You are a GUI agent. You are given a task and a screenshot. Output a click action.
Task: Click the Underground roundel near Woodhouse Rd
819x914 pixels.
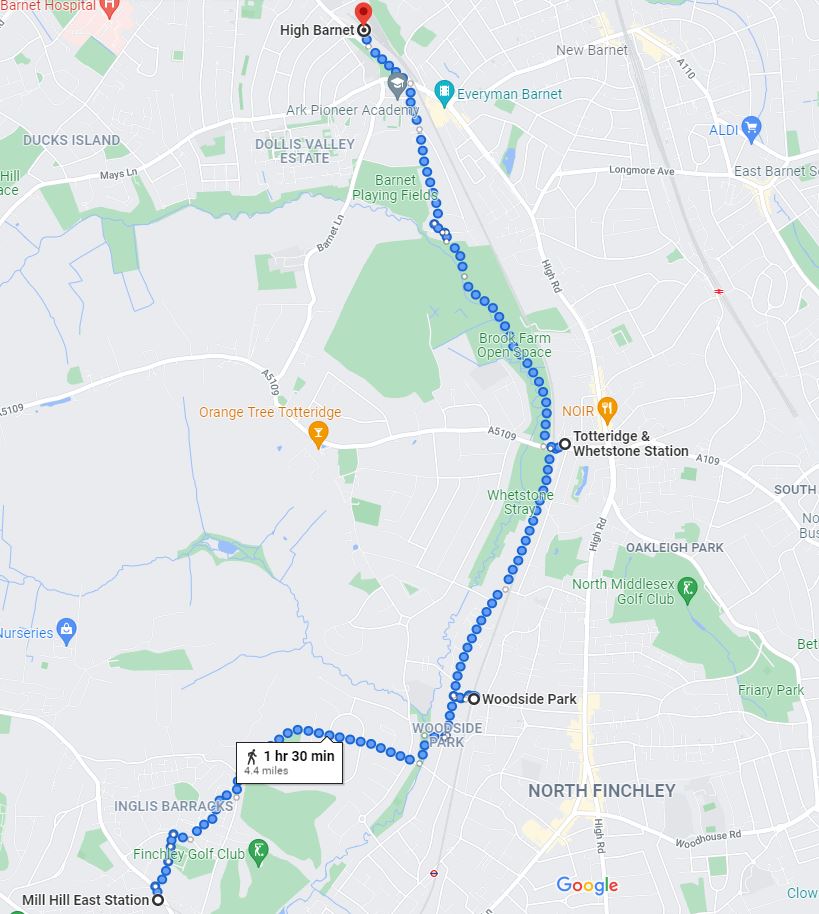pyautogui.click(x=434, y=873)
